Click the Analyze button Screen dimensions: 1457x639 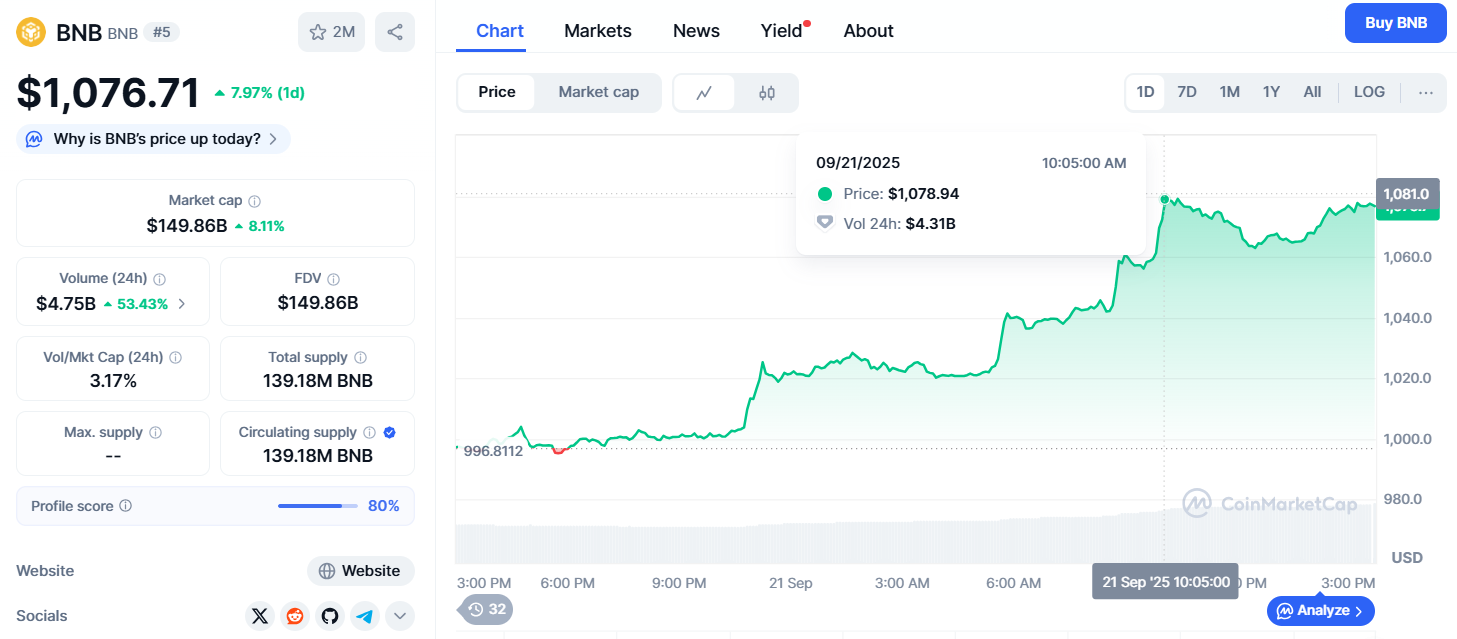pos(1320,610)
